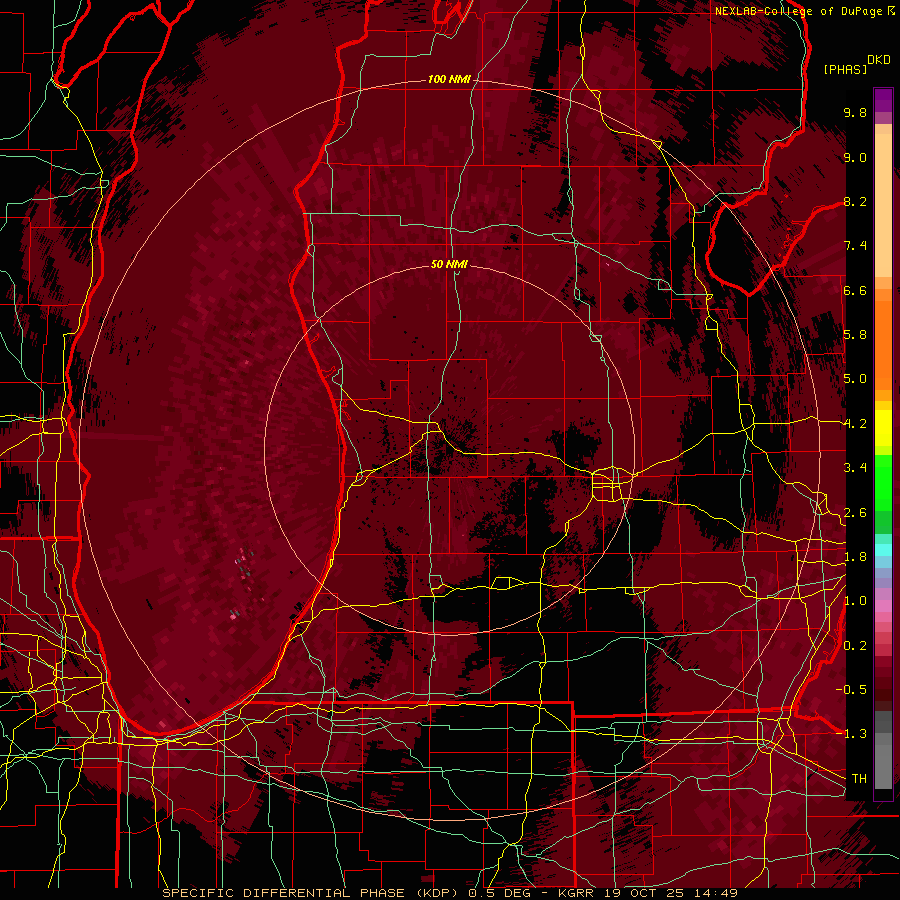Click the 100 NMI range ring label
Viewport: 900px width, 900px height.
(x=449, y=79)
